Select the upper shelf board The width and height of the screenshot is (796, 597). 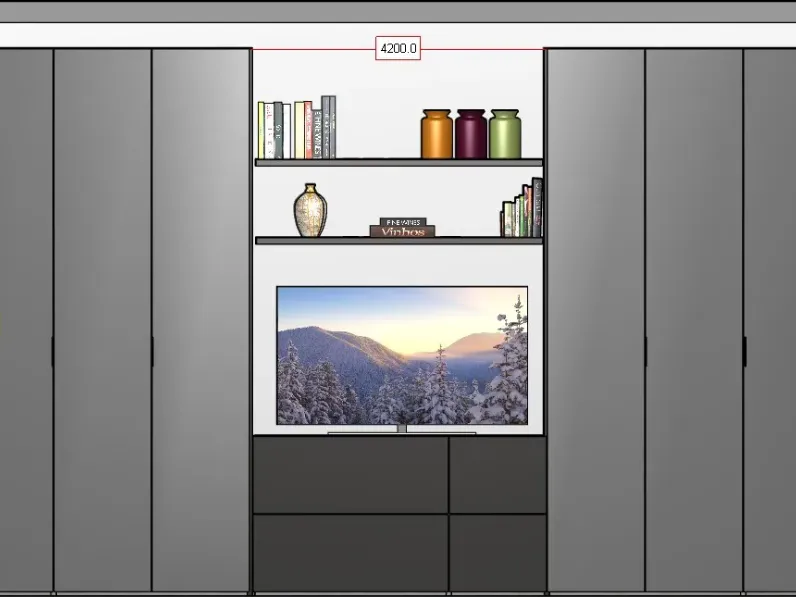[399, 162]
